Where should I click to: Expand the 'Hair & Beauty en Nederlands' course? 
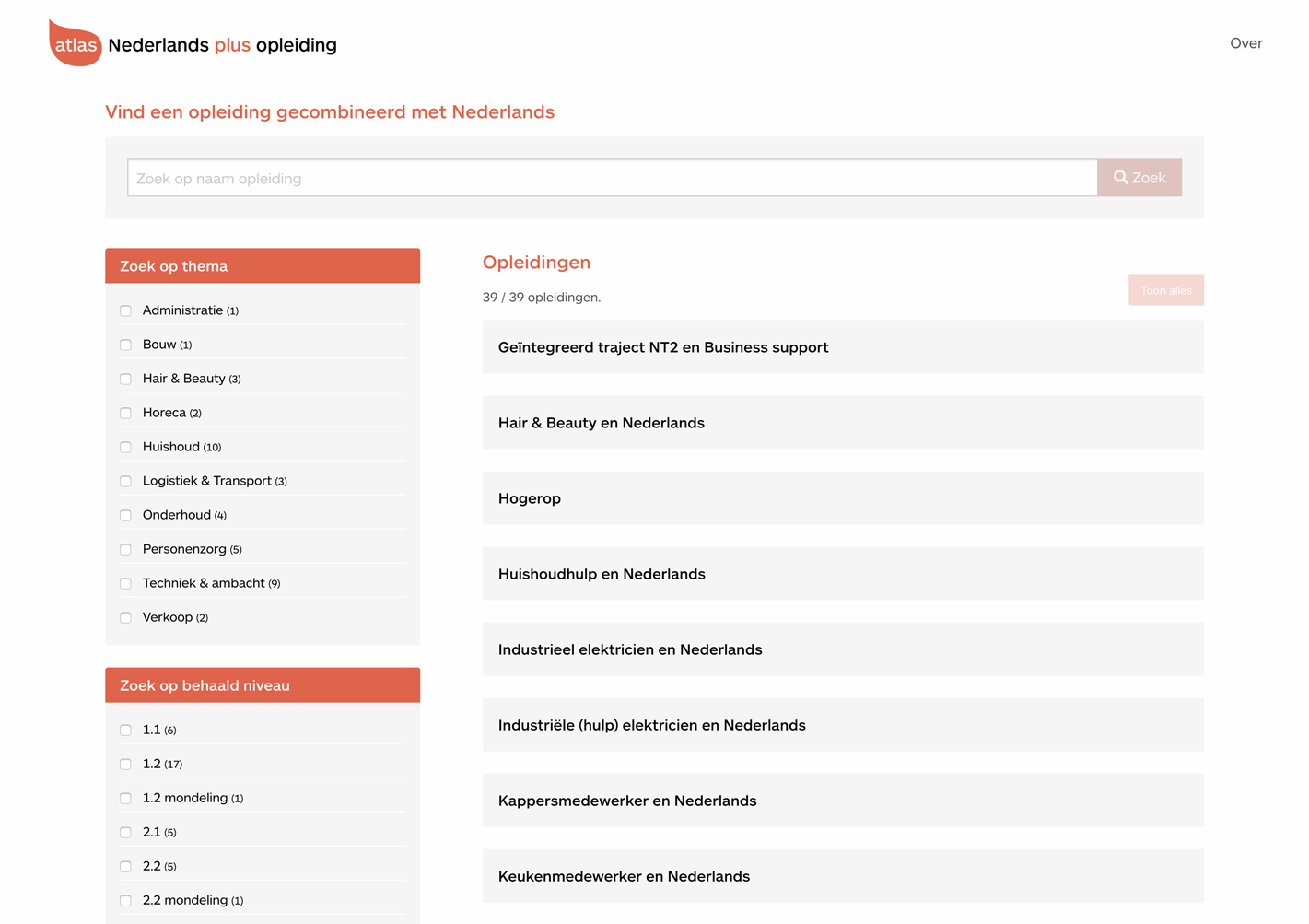coord(843,423)
